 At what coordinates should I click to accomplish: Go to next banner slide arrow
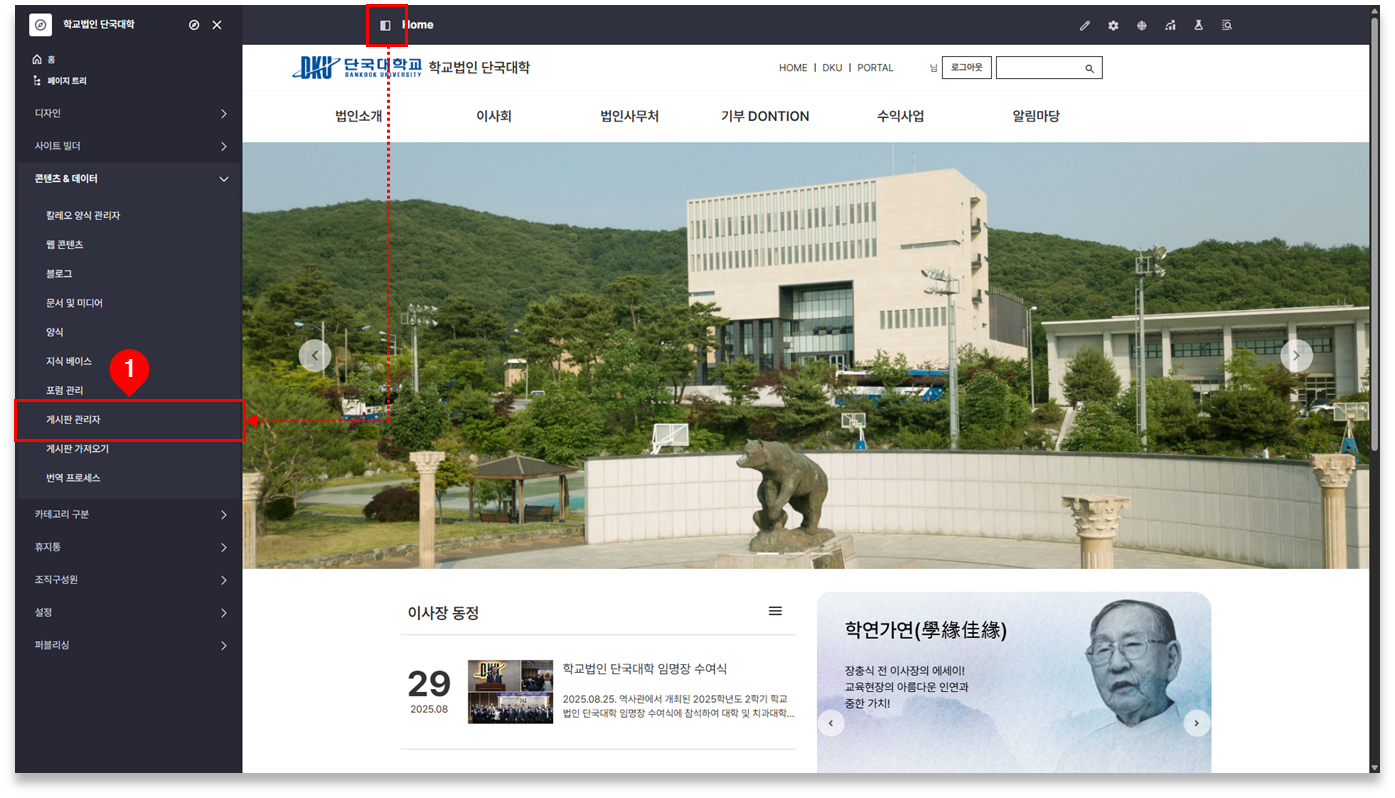[1296, 355]
